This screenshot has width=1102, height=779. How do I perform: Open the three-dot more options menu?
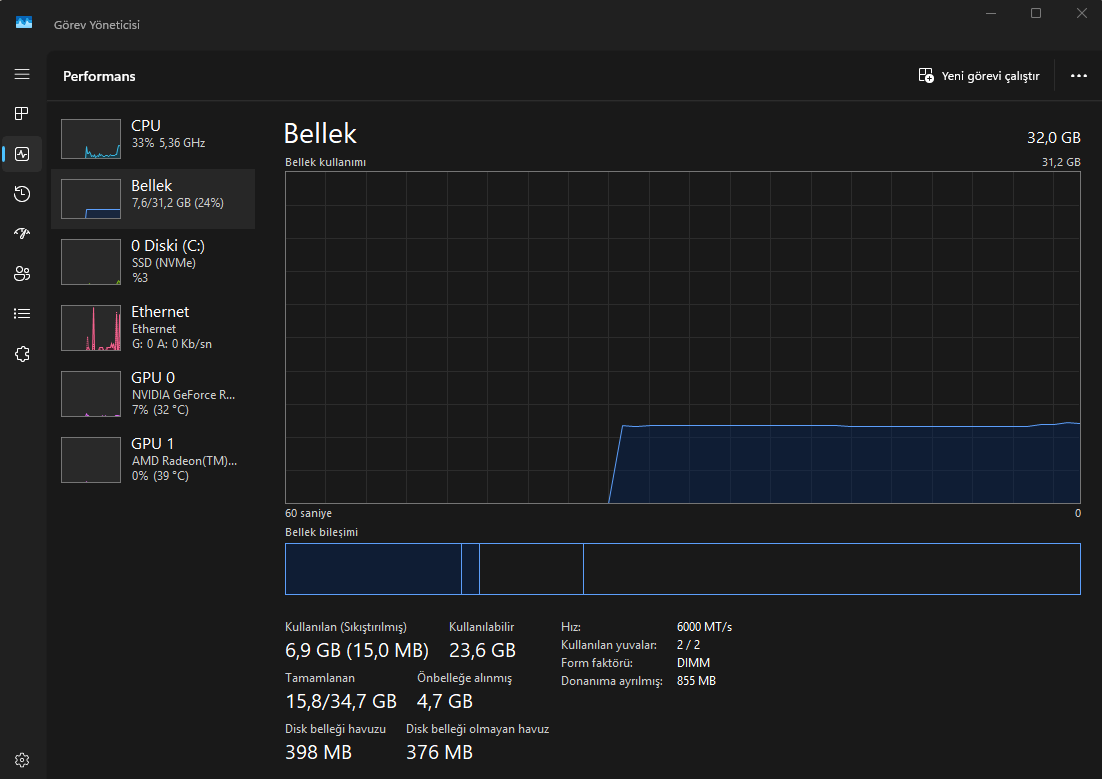pyautogui.click(x=1079, y=76)
